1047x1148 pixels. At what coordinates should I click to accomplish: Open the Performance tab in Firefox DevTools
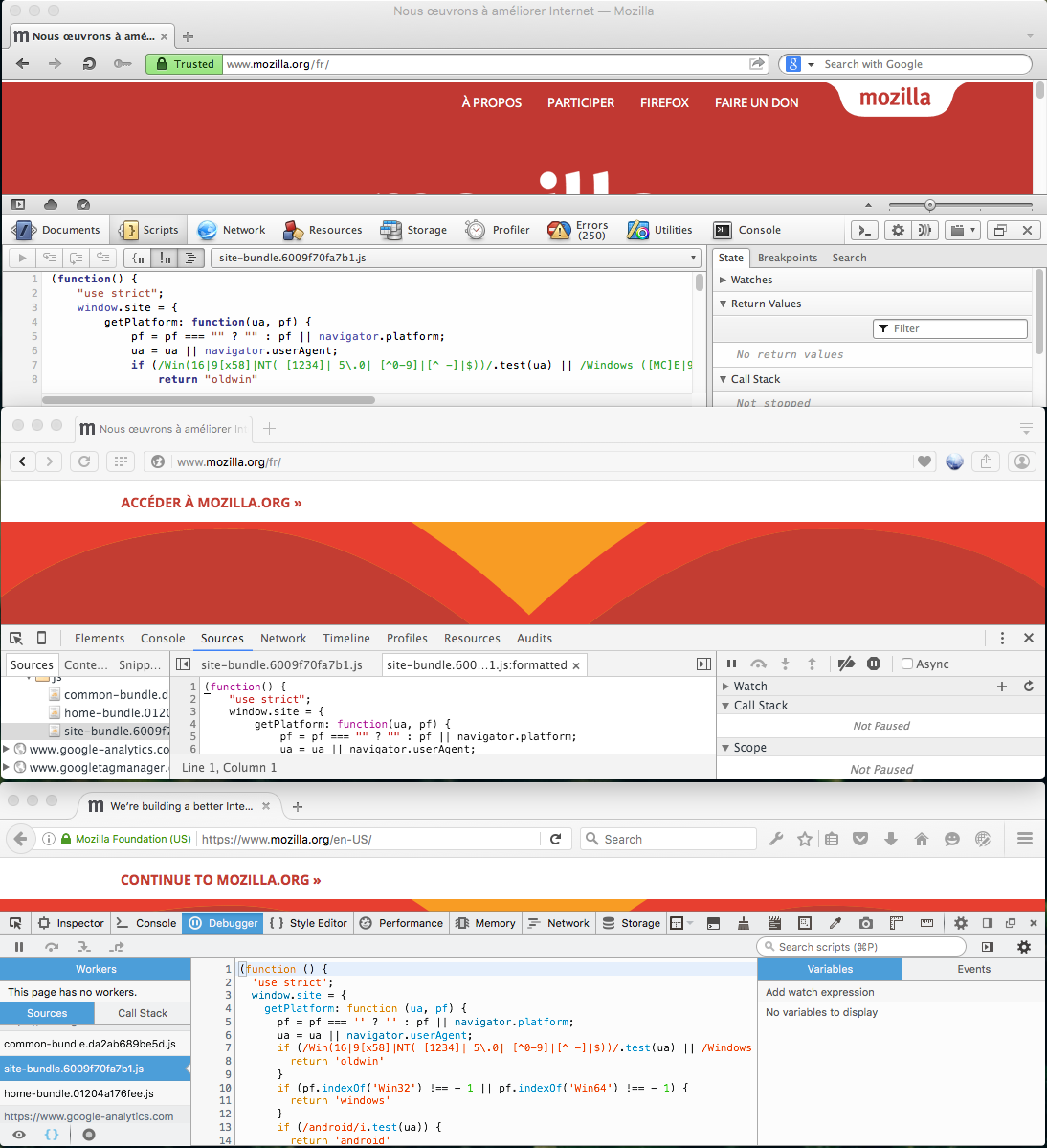point(401,923)
